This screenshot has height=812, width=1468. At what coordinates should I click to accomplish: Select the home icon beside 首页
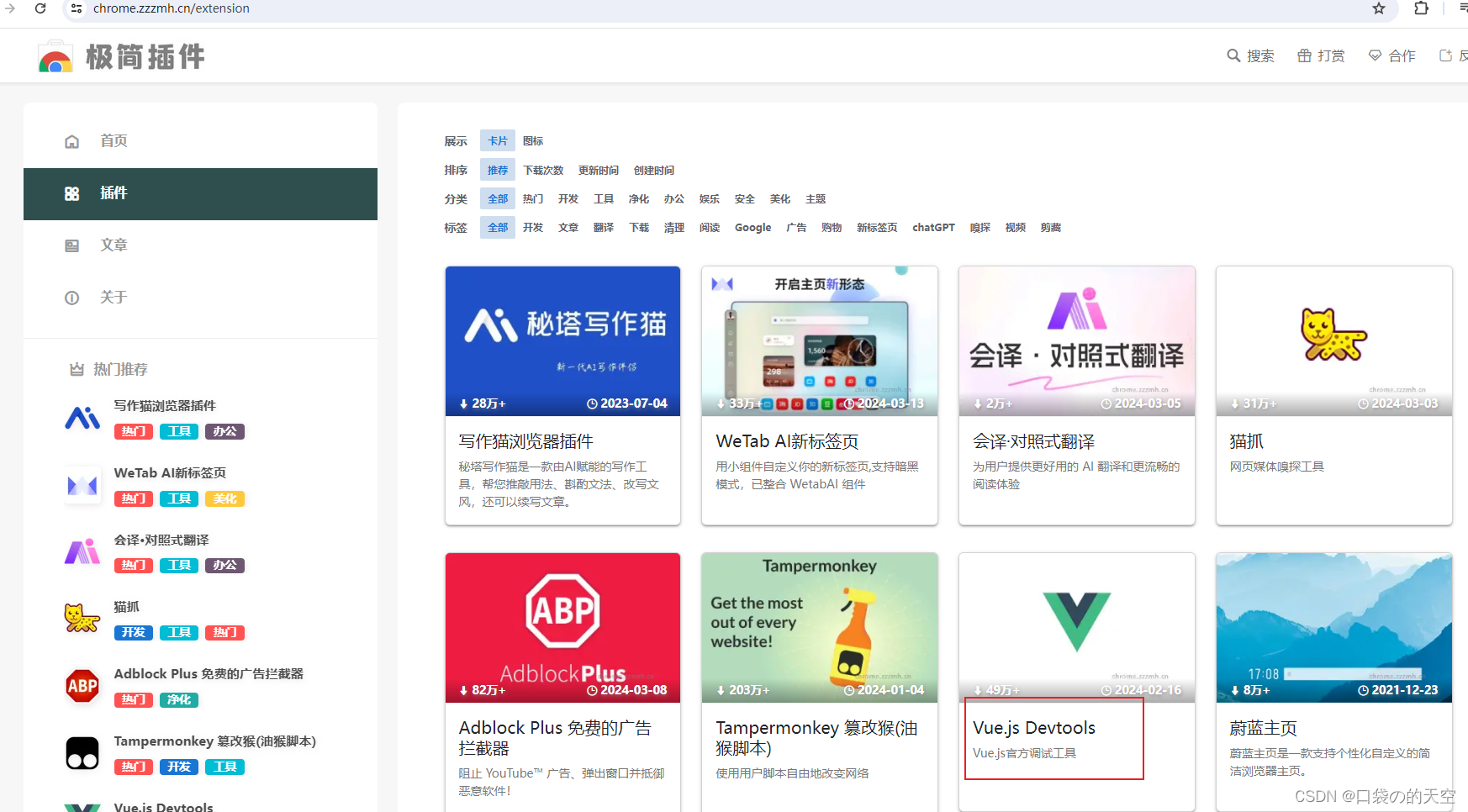point(71,140)
